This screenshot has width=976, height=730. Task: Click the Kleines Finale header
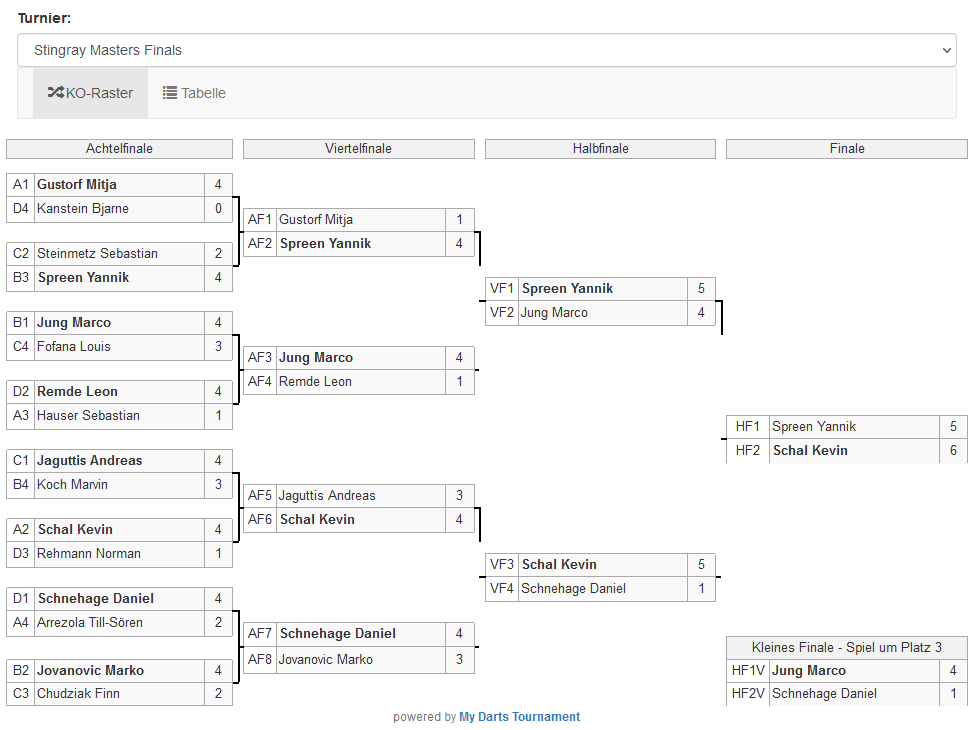coord(846,647)
